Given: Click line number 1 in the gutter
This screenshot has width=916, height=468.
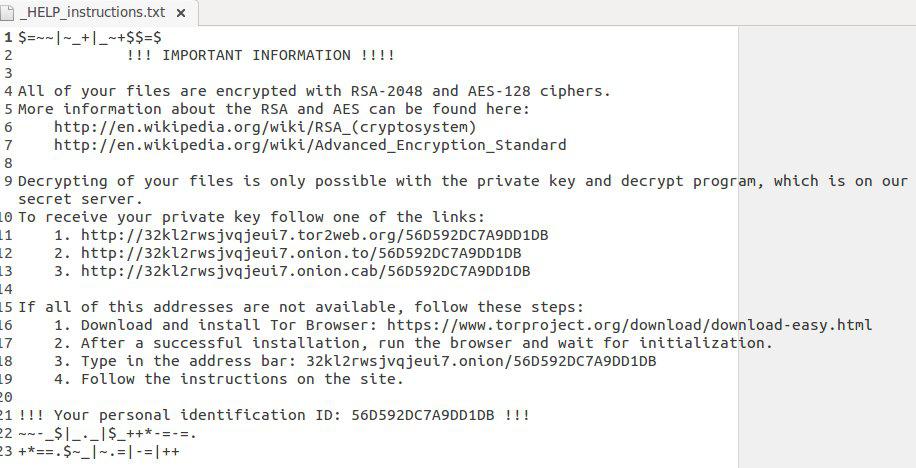Looking at the screenshot, I should pos(8,37).
